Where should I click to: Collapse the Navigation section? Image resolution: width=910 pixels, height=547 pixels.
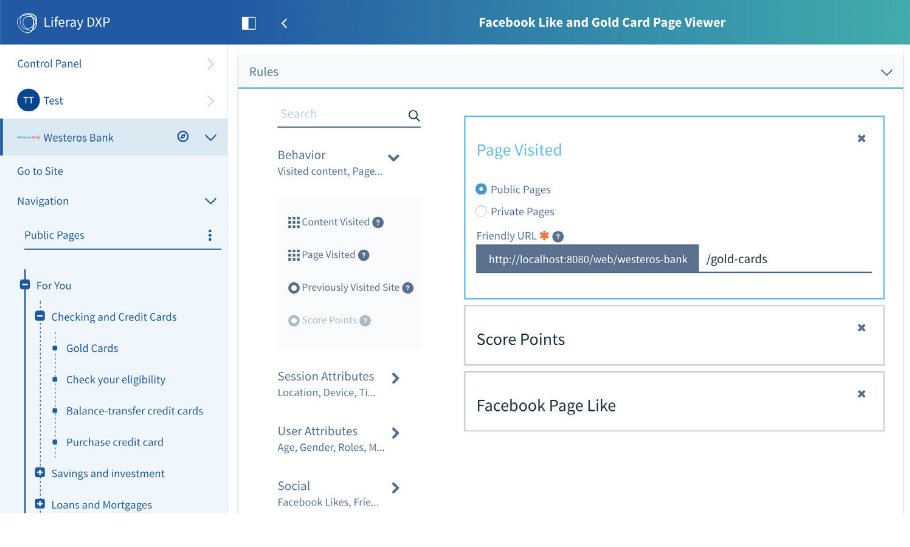[211, 201]
